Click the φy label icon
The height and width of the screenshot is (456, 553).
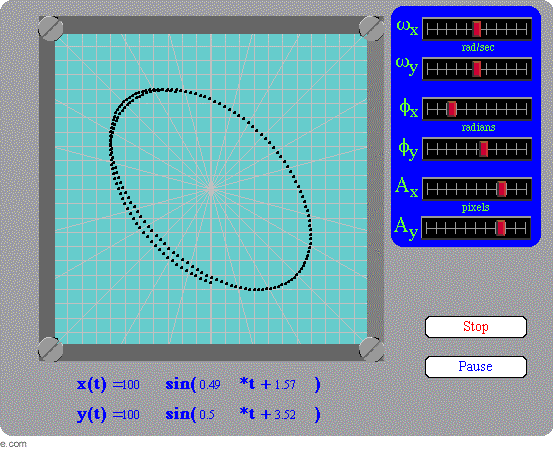[x=408, y=149]
